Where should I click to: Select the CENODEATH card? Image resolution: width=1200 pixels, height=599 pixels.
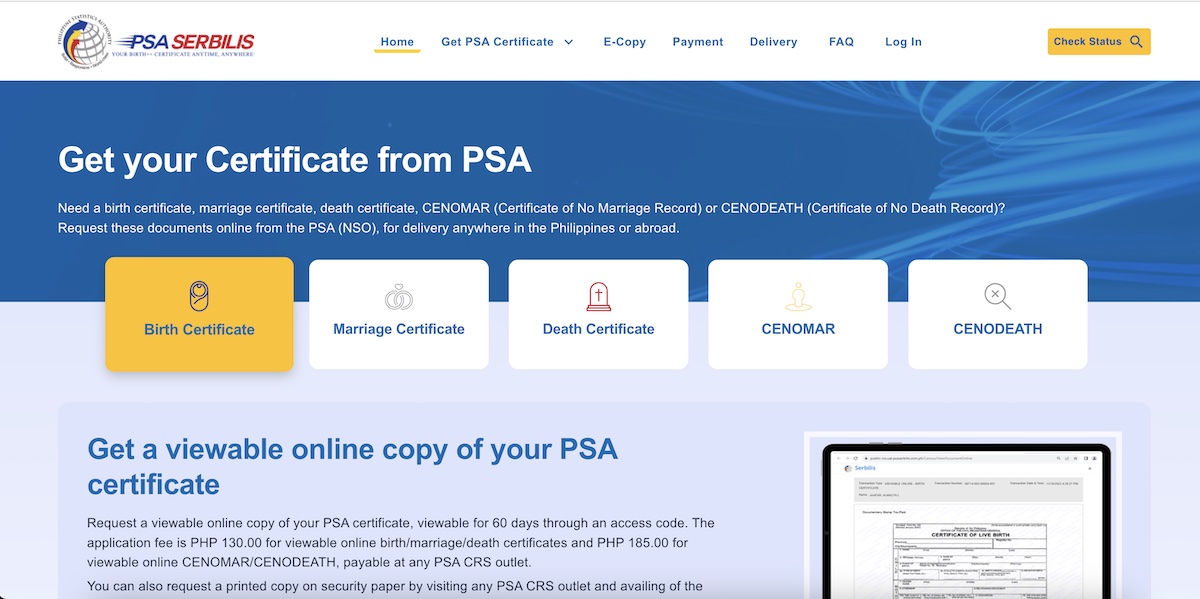coord(998,314)
